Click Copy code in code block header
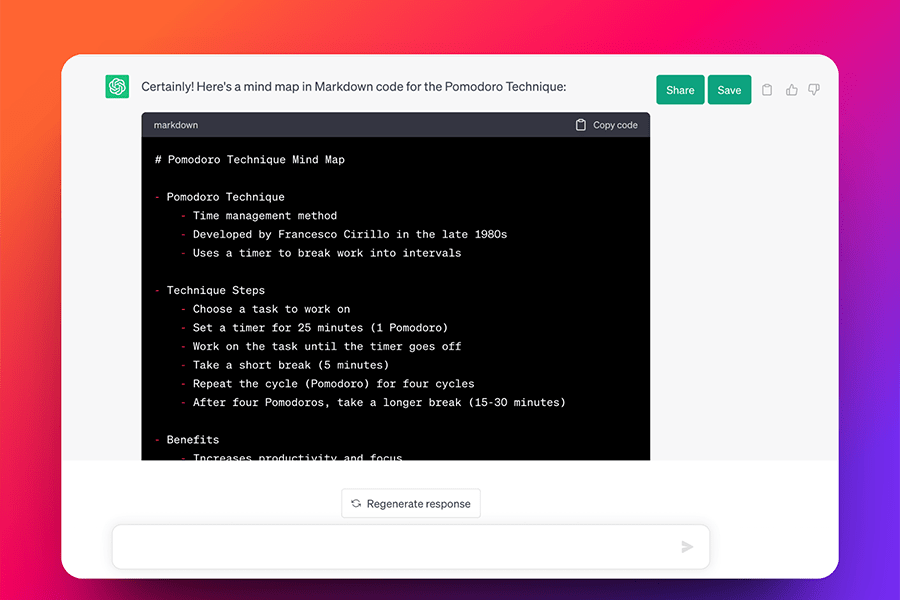The width and height of the screenshot is (900, 600). (606, 125)
